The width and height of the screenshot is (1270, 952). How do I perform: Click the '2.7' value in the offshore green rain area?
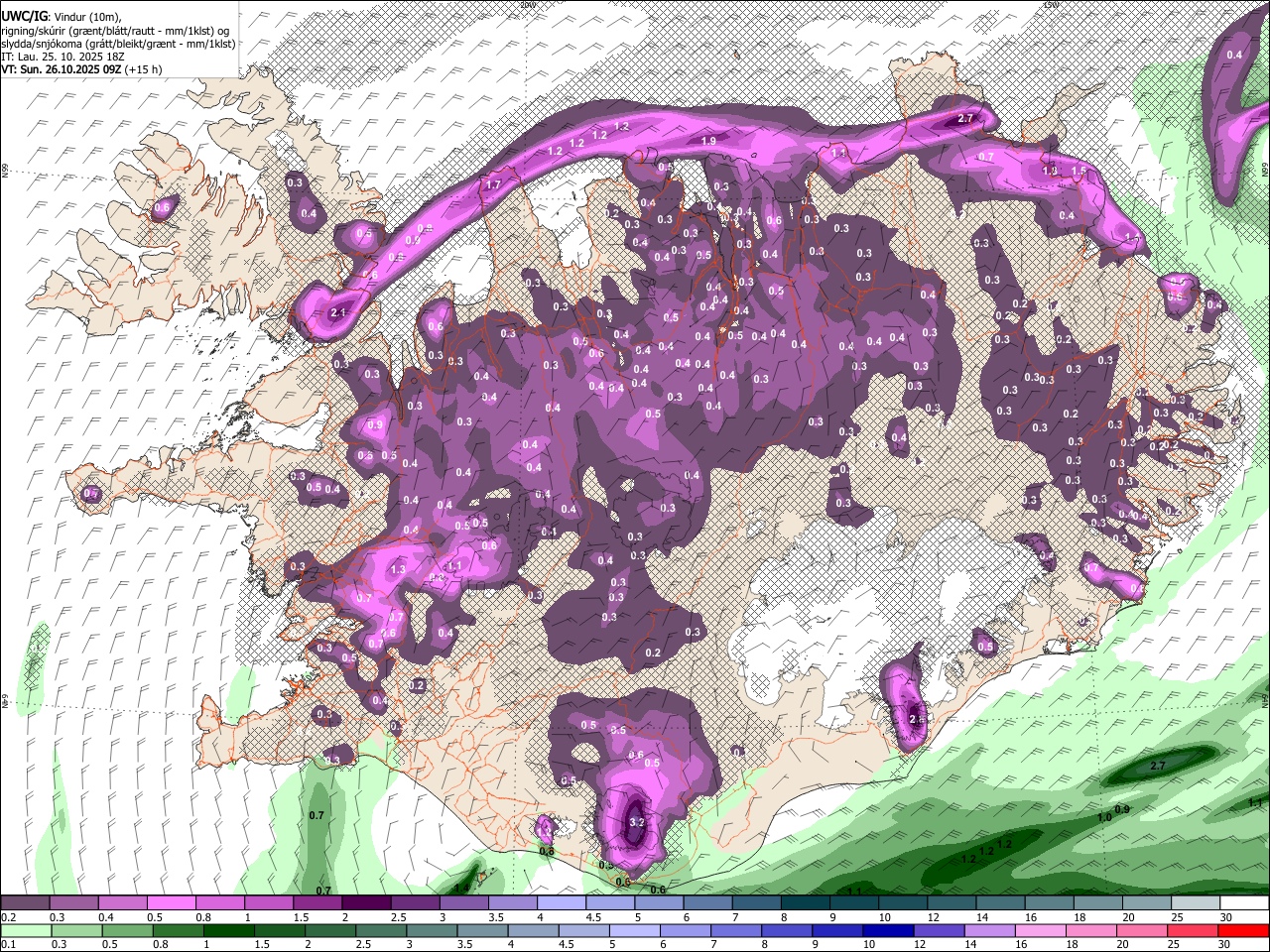click(x=1157, y=767)
